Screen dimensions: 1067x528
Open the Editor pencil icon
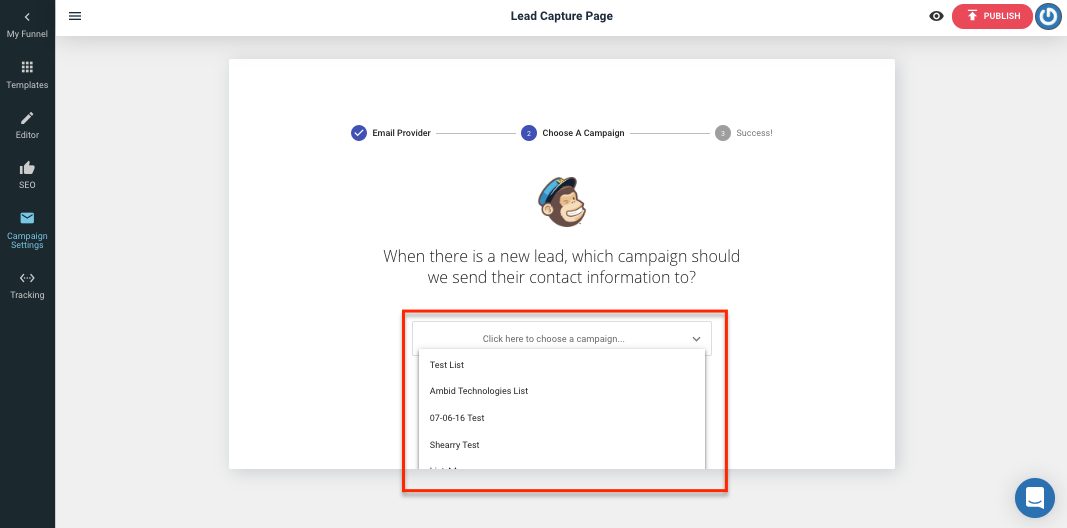[27, 118]
